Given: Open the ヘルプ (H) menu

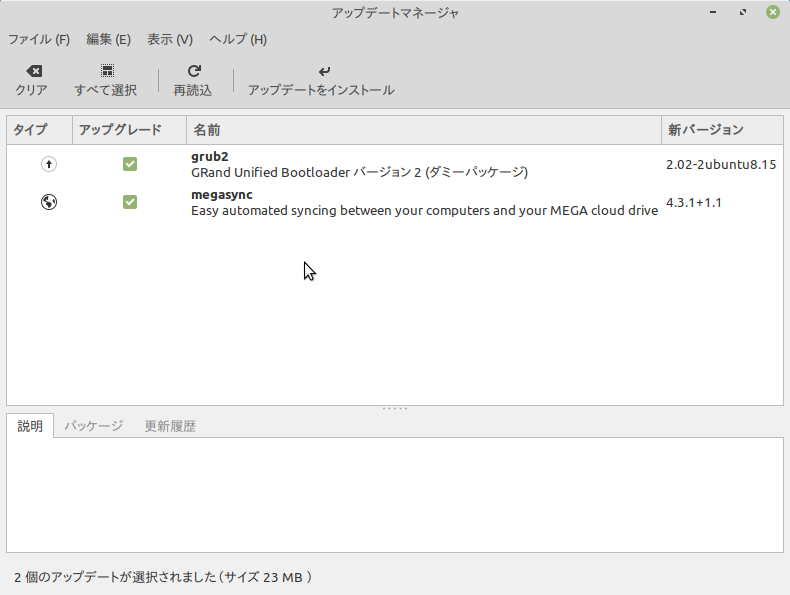Looking at the screenshot, I should [238, 39].
